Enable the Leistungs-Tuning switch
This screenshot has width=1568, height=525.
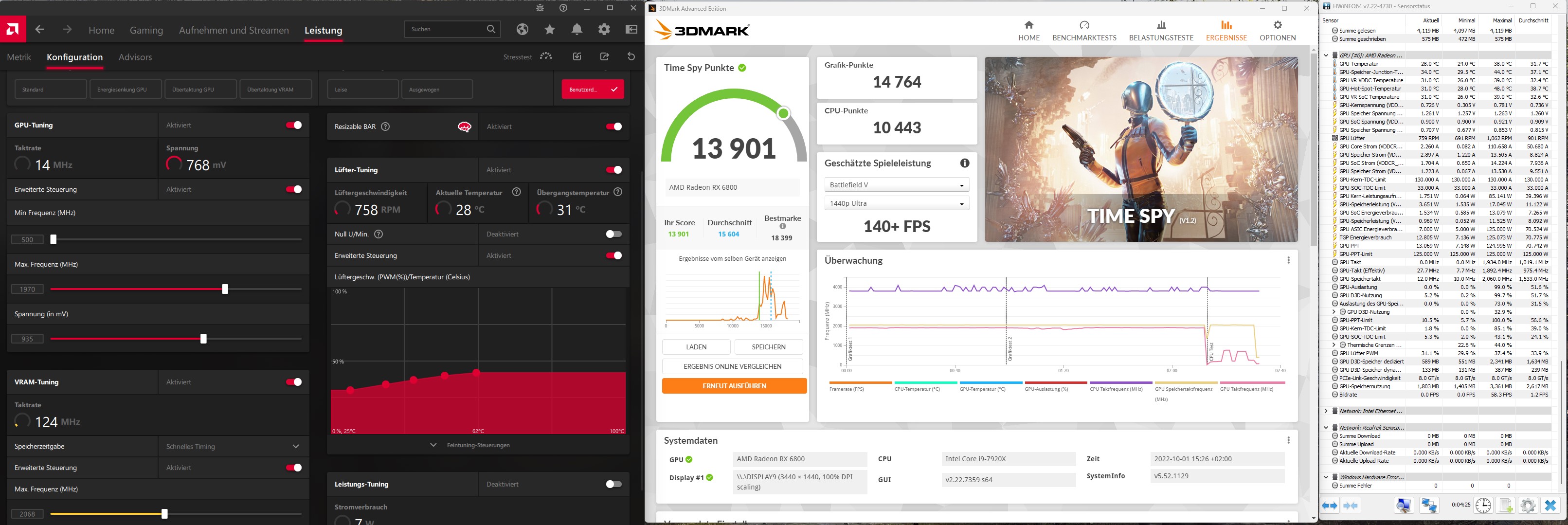pos(614,484)
